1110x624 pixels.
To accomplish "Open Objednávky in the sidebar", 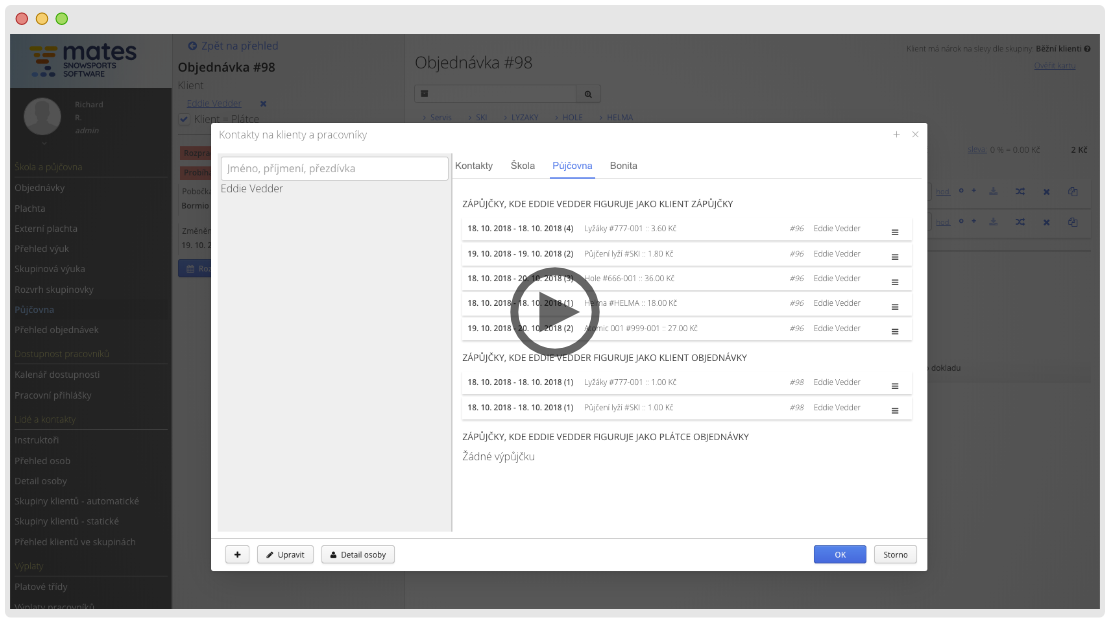I will (40, 188).
